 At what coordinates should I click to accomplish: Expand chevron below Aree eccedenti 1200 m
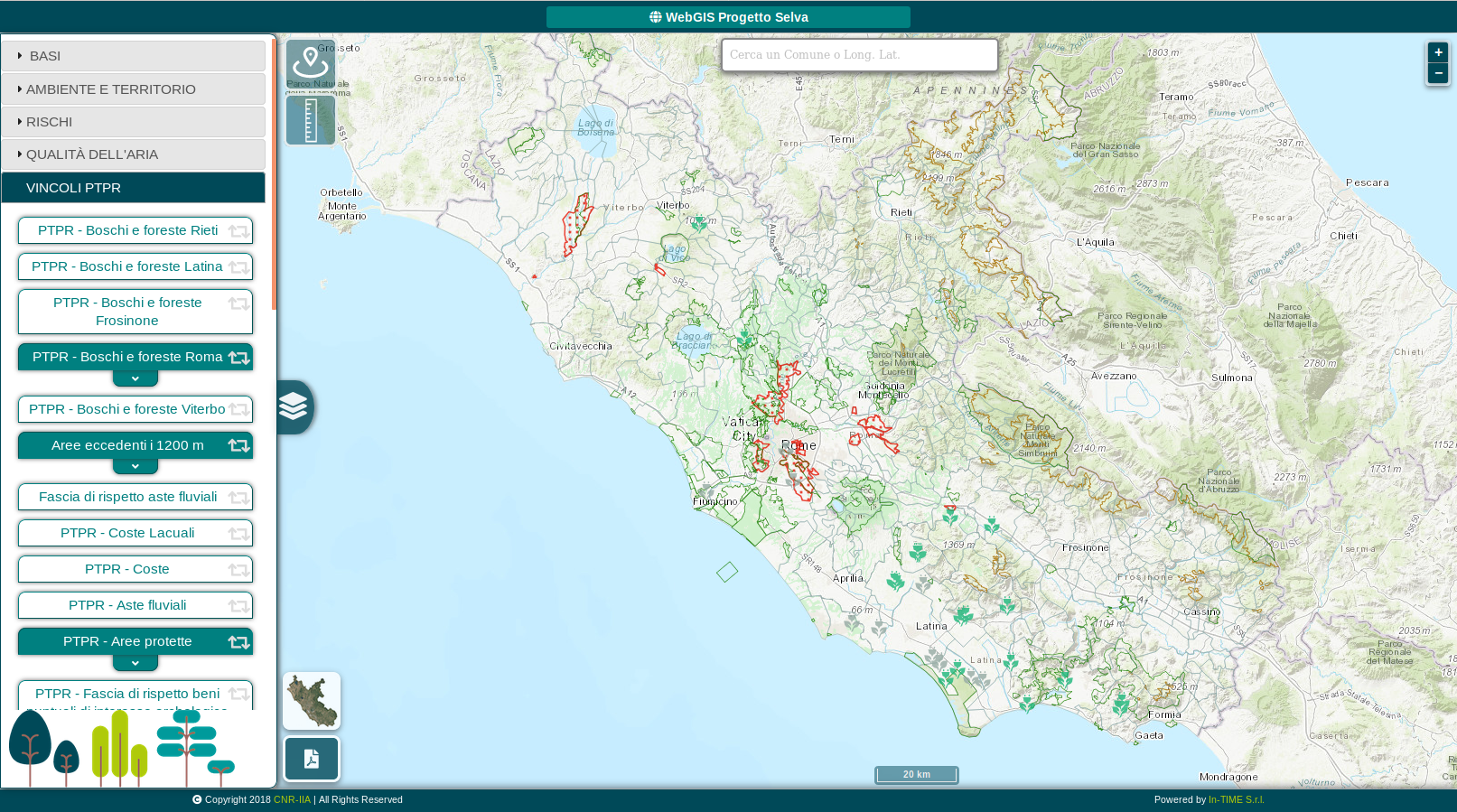pyautogui.click(x=135, y=466)
